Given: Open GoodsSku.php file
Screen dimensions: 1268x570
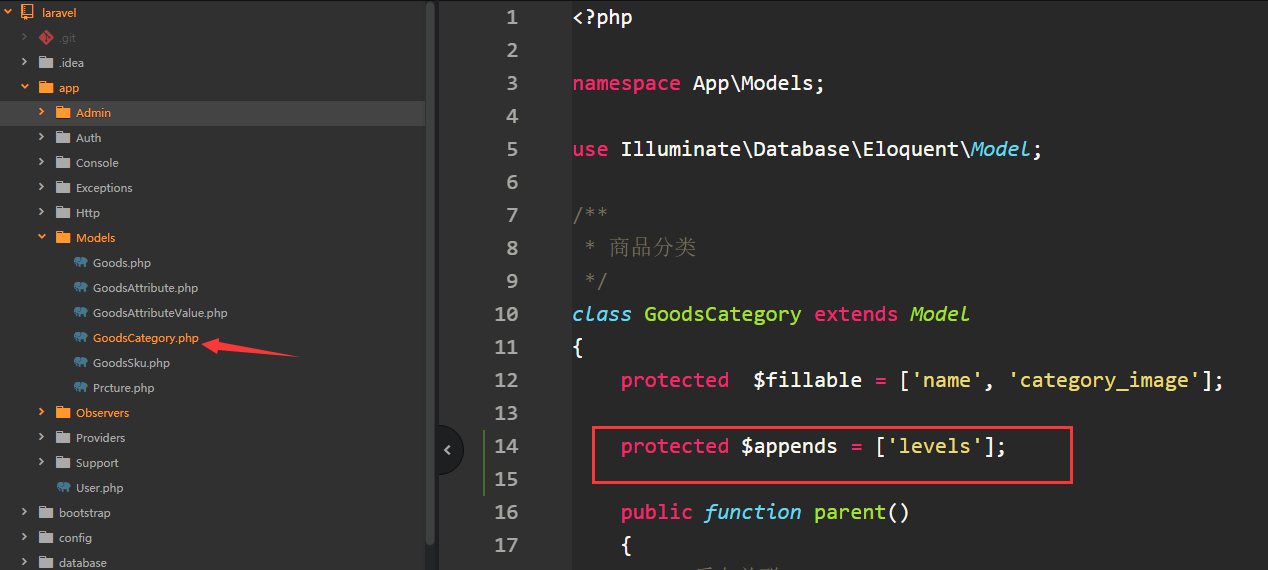Looking at the screenshot, I should [131, 363].
